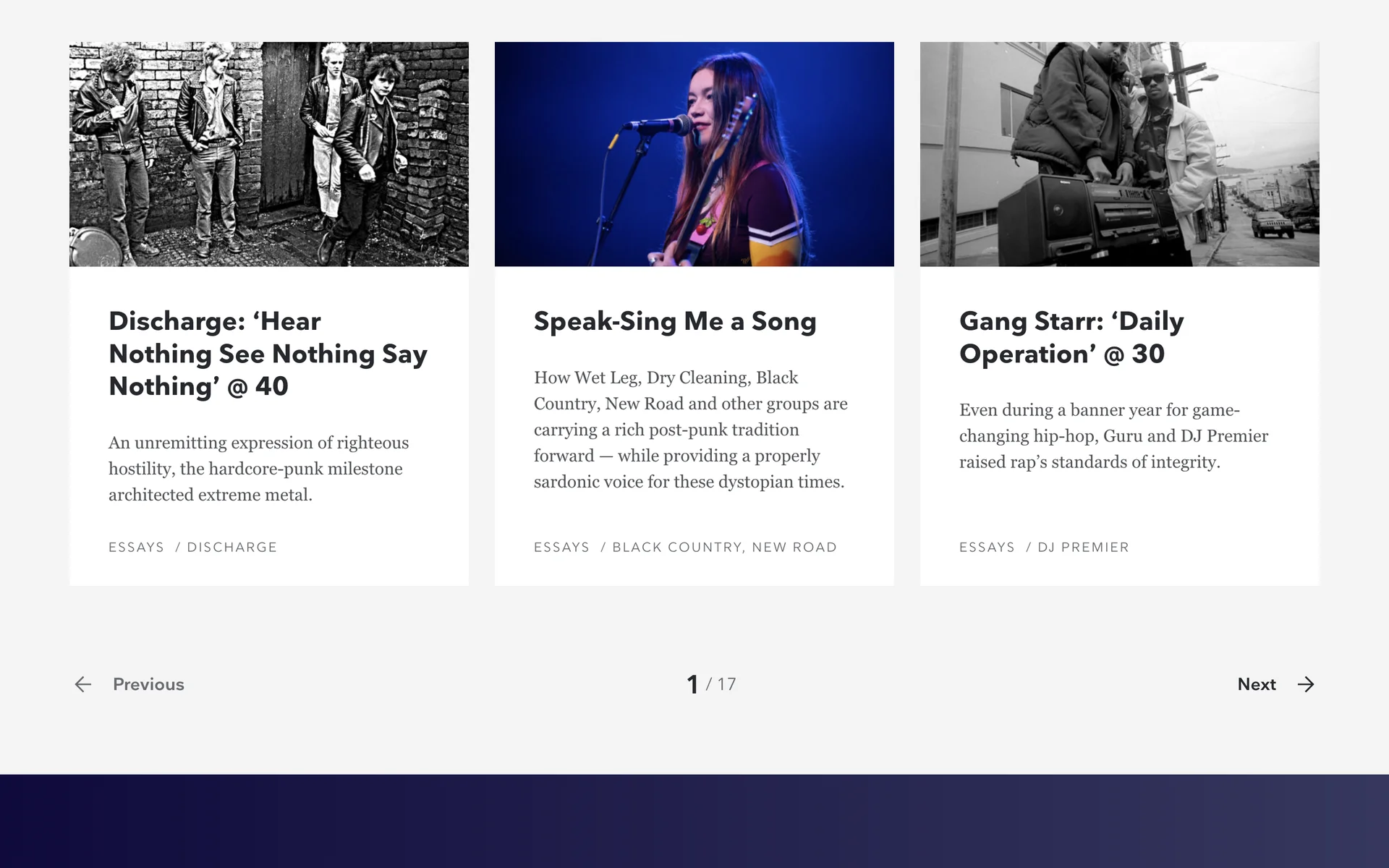
Task: Select the BLACK COUNTRY, NEW ROAD tag
Action: (724, 548)
